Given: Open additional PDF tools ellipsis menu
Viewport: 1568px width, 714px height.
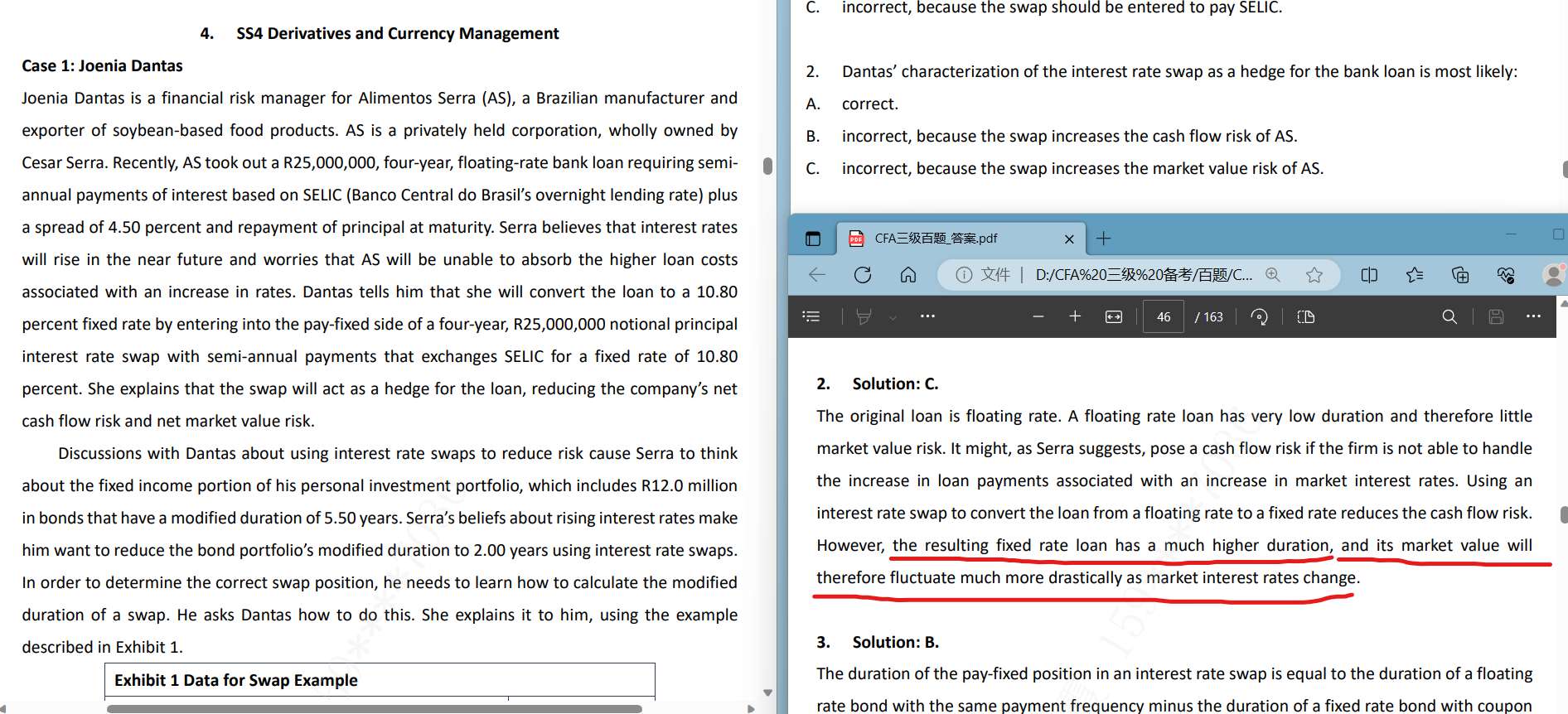Looking at the screenshot, I should 927,316.
